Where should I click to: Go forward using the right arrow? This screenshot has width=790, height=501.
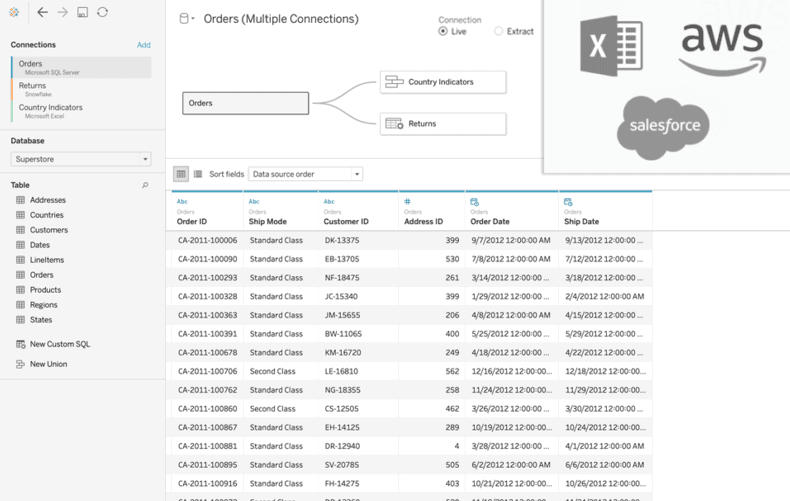point(62,12)
